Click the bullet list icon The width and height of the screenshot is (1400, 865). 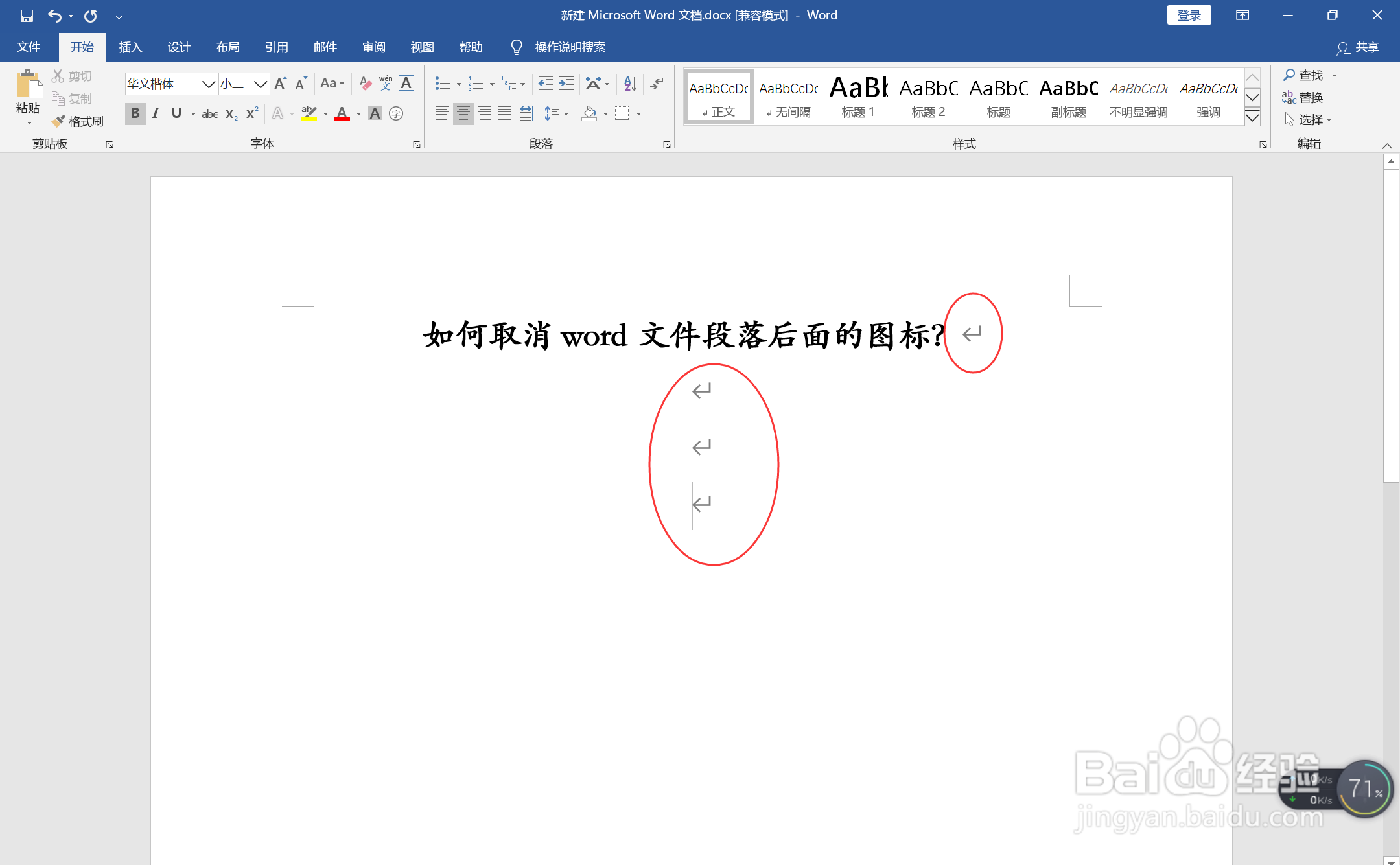coord(443,84)
